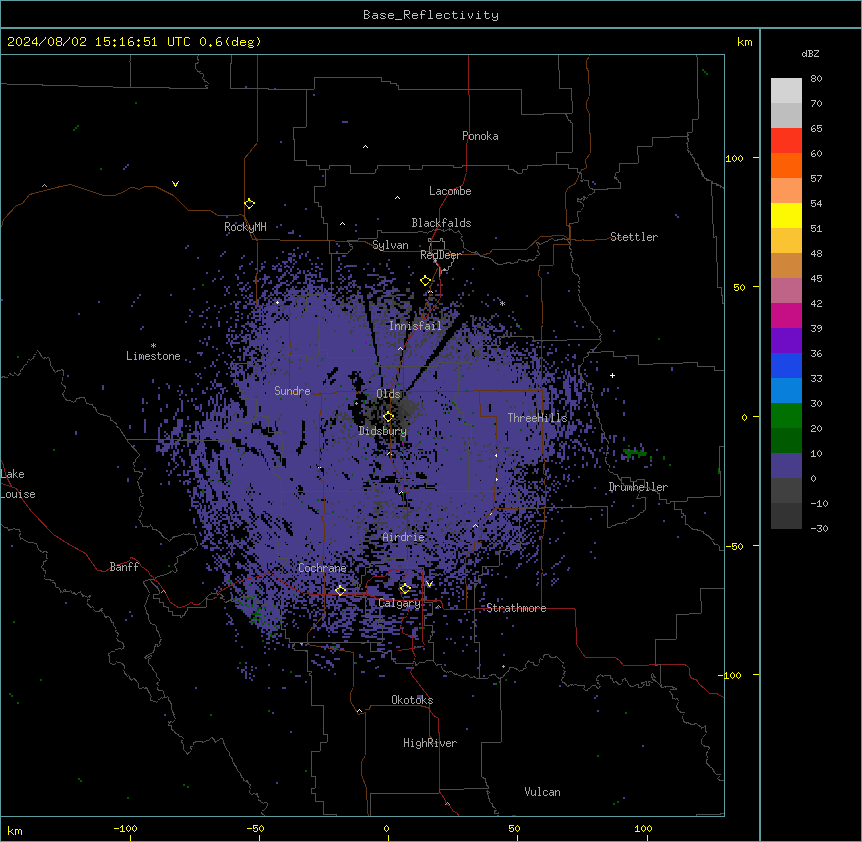Select the RedDeer label
The image size is (862, 842).
point(440,255)
